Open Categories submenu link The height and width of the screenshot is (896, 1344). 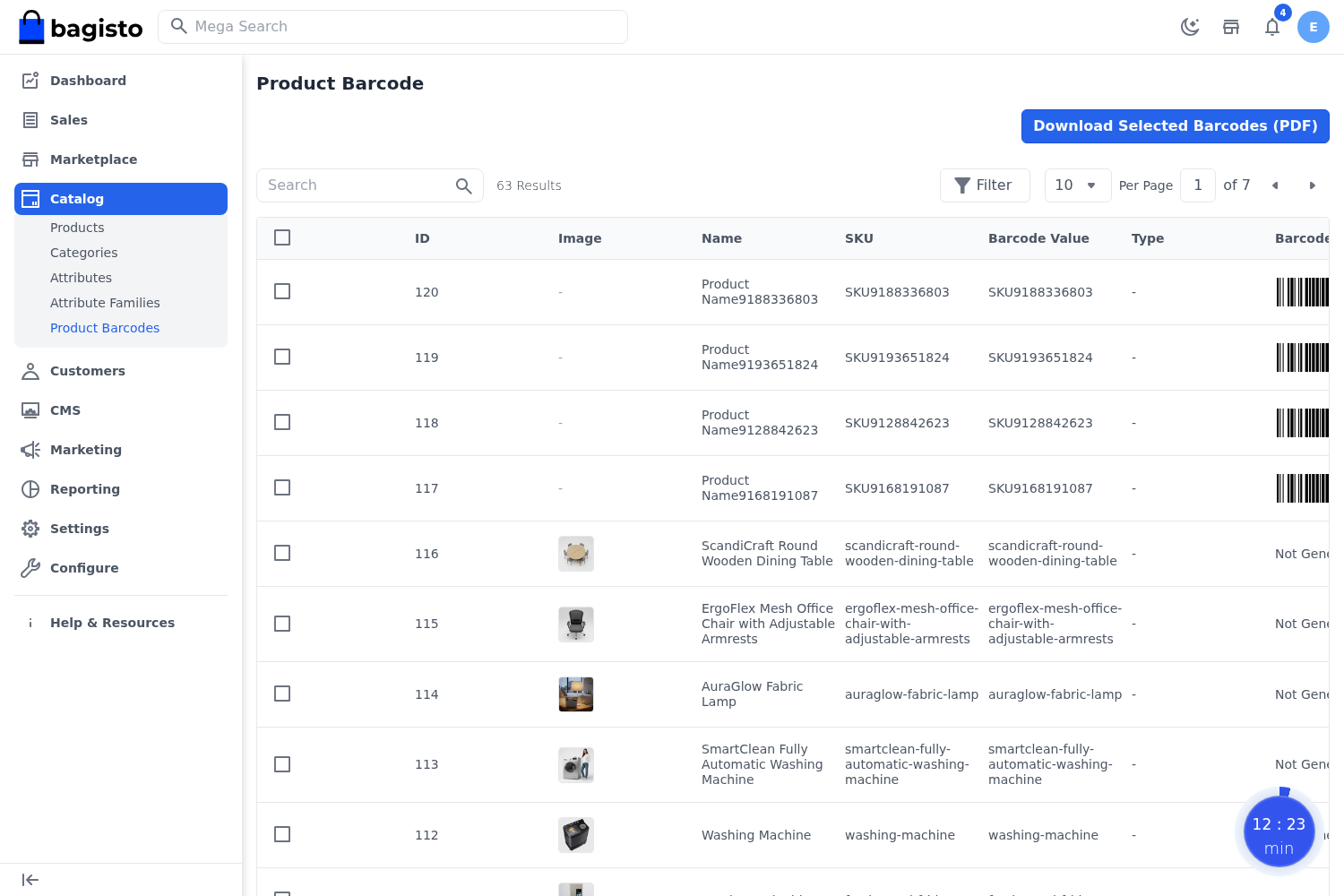84,253
